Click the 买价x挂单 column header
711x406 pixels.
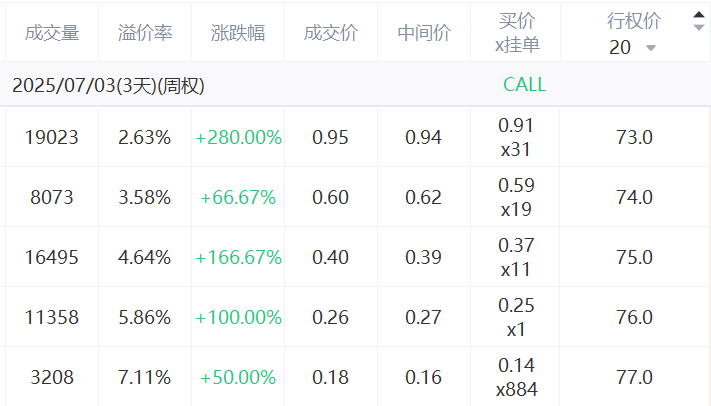517,33
